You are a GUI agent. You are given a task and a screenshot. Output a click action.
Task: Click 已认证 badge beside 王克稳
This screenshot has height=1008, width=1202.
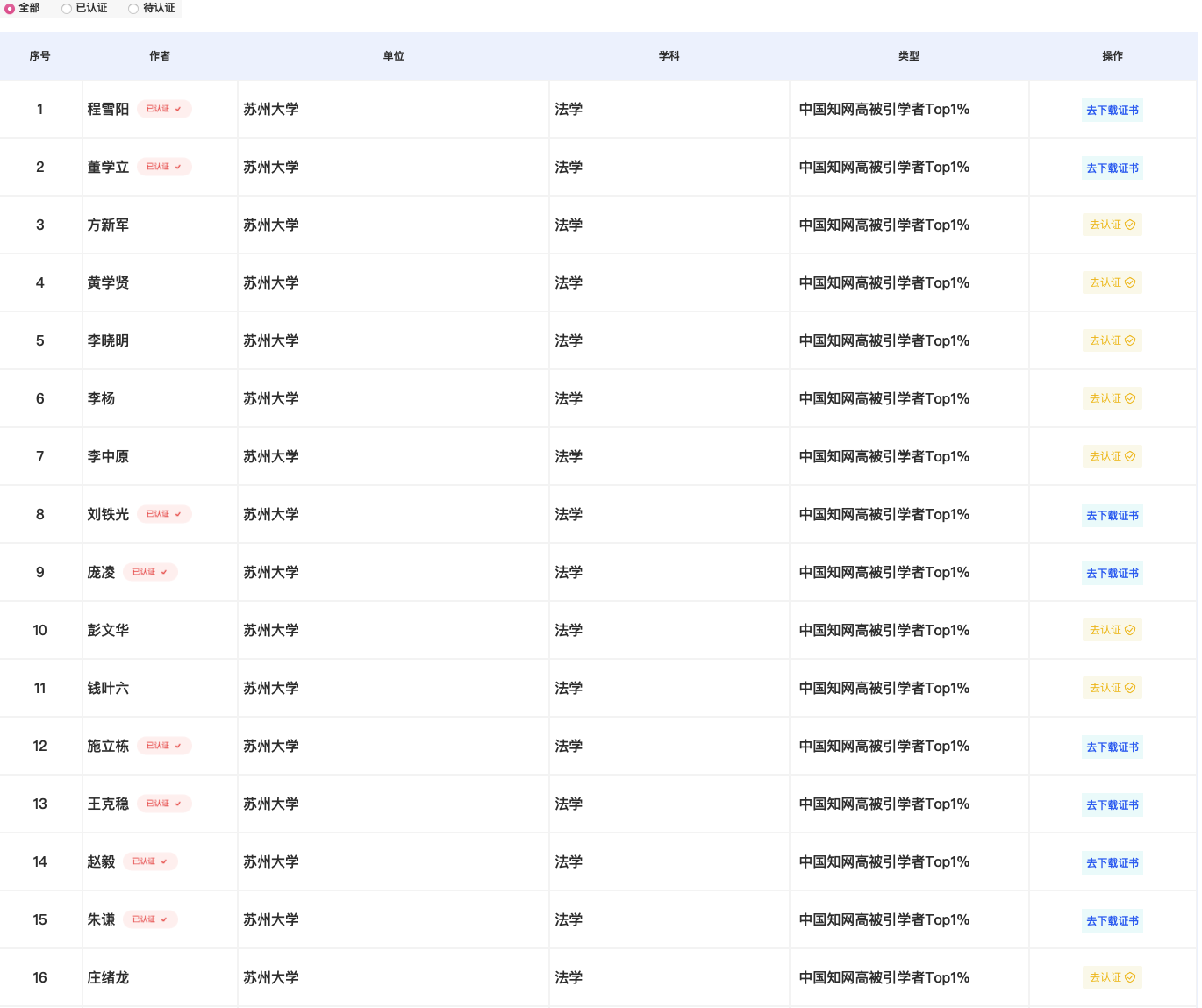(163, 804)
